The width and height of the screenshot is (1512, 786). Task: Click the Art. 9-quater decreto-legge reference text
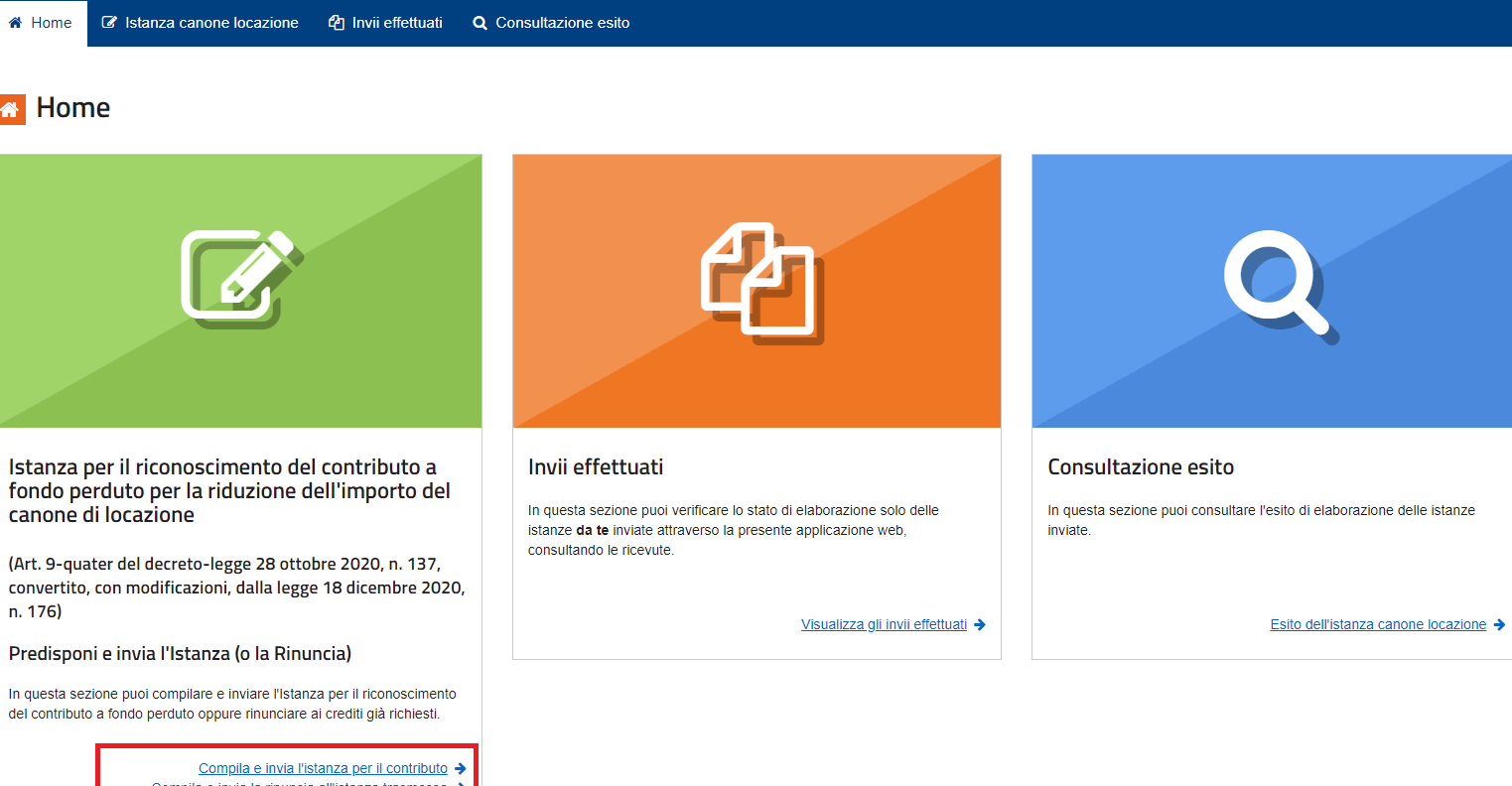pyautogui.click(x=236, y=588)
